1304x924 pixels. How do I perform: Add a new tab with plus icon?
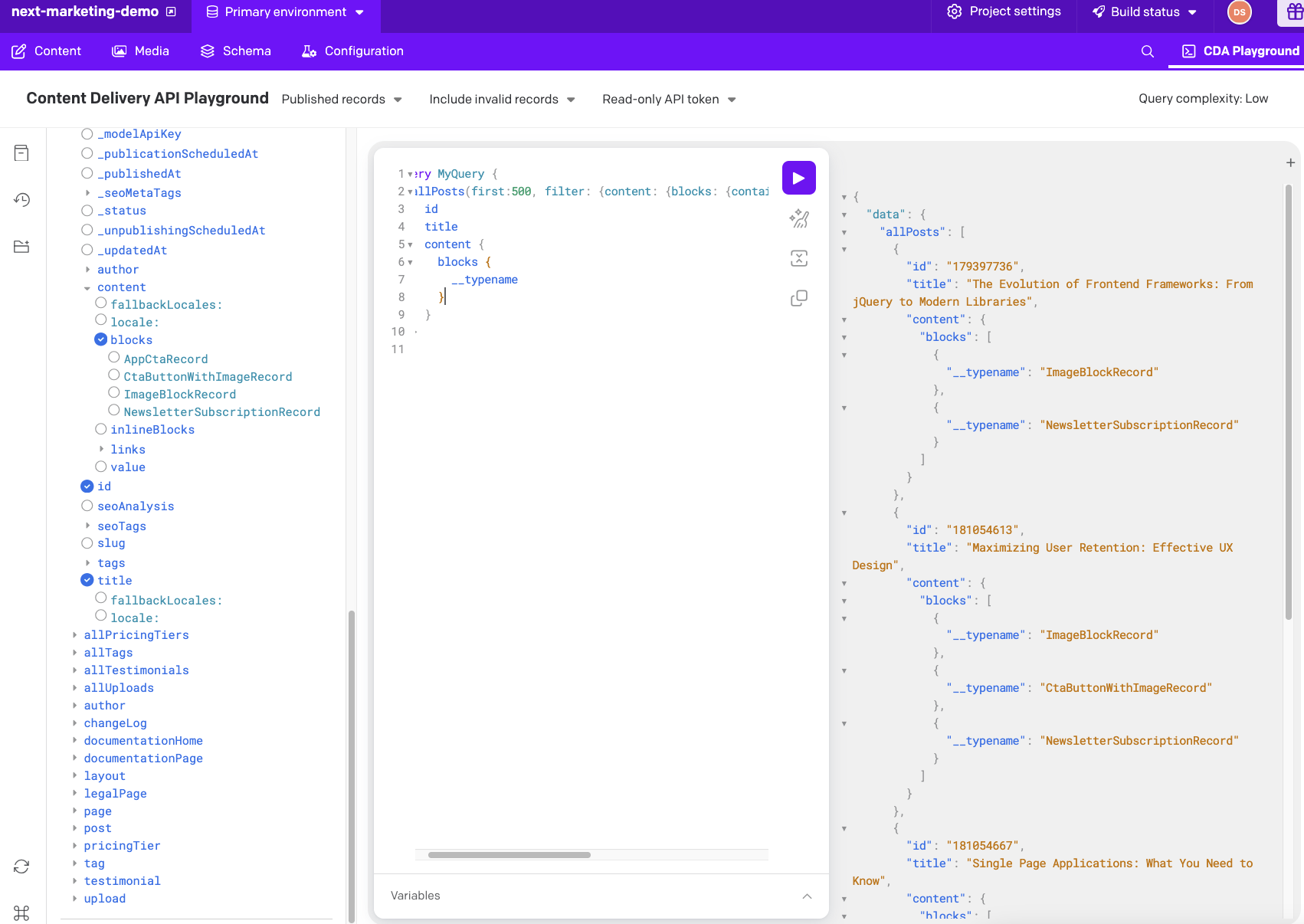point(1290,162)
